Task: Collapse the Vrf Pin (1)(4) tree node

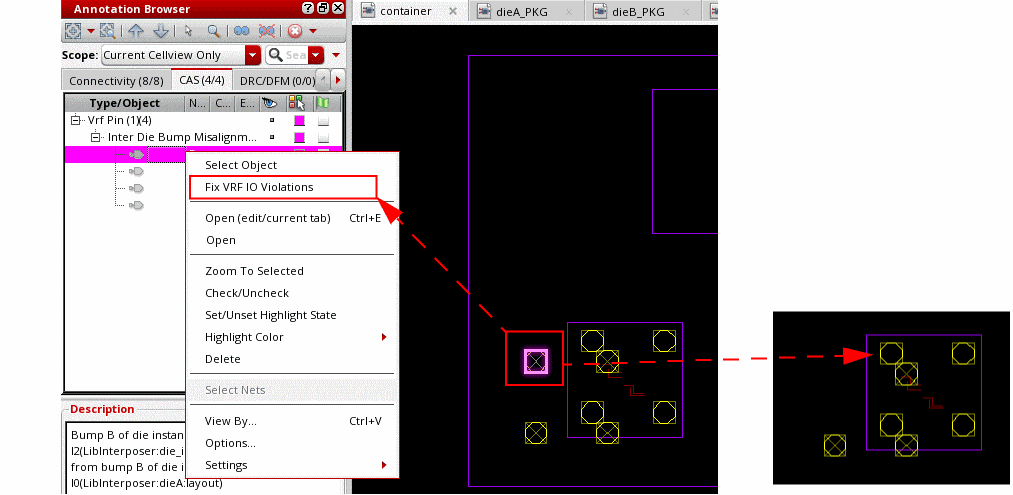Action: (x=76, y=120)
